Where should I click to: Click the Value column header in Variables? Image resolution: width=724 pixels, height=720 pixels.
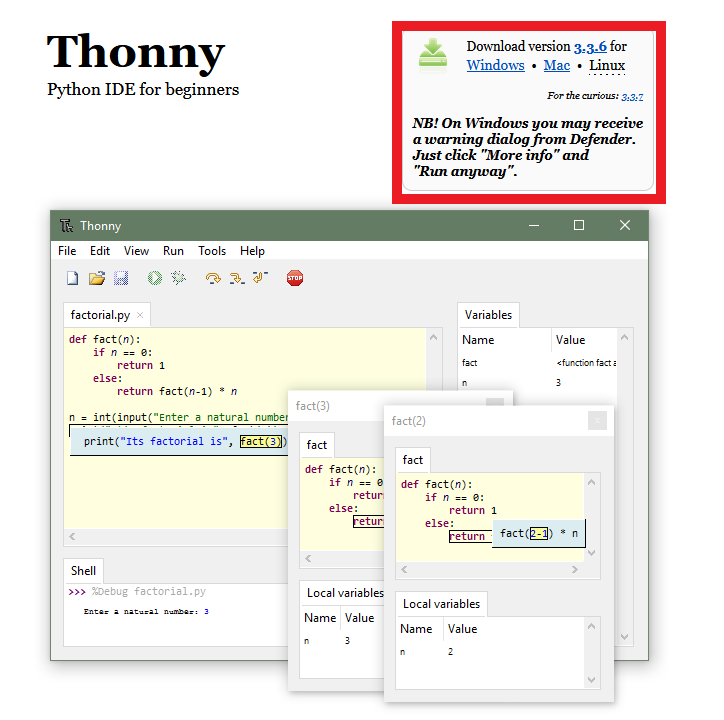(584, 340)
